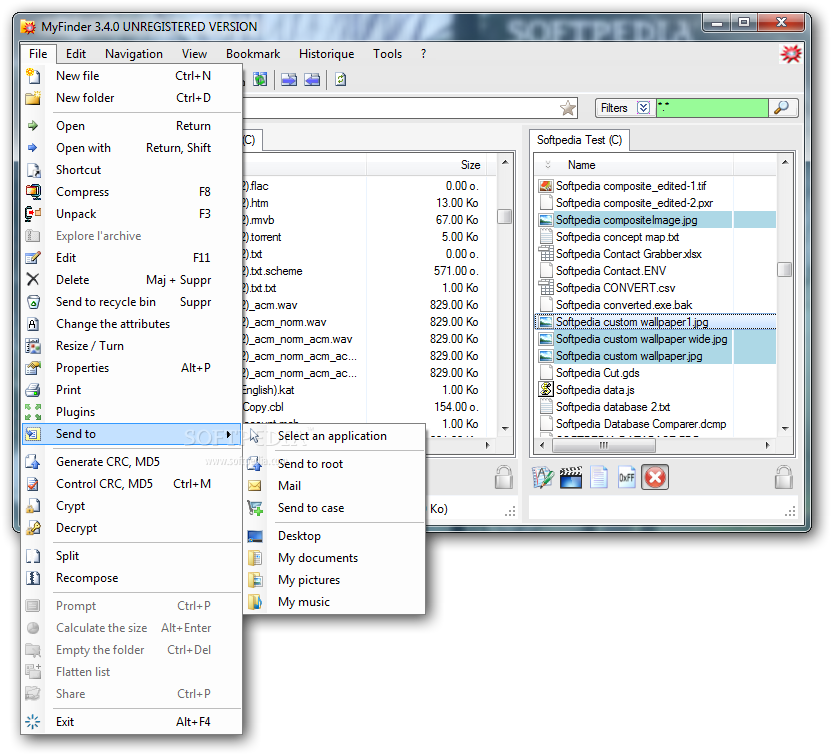This screenshot has height=755, width=832.
Task: Open the Historique menu
Action: 326,54
